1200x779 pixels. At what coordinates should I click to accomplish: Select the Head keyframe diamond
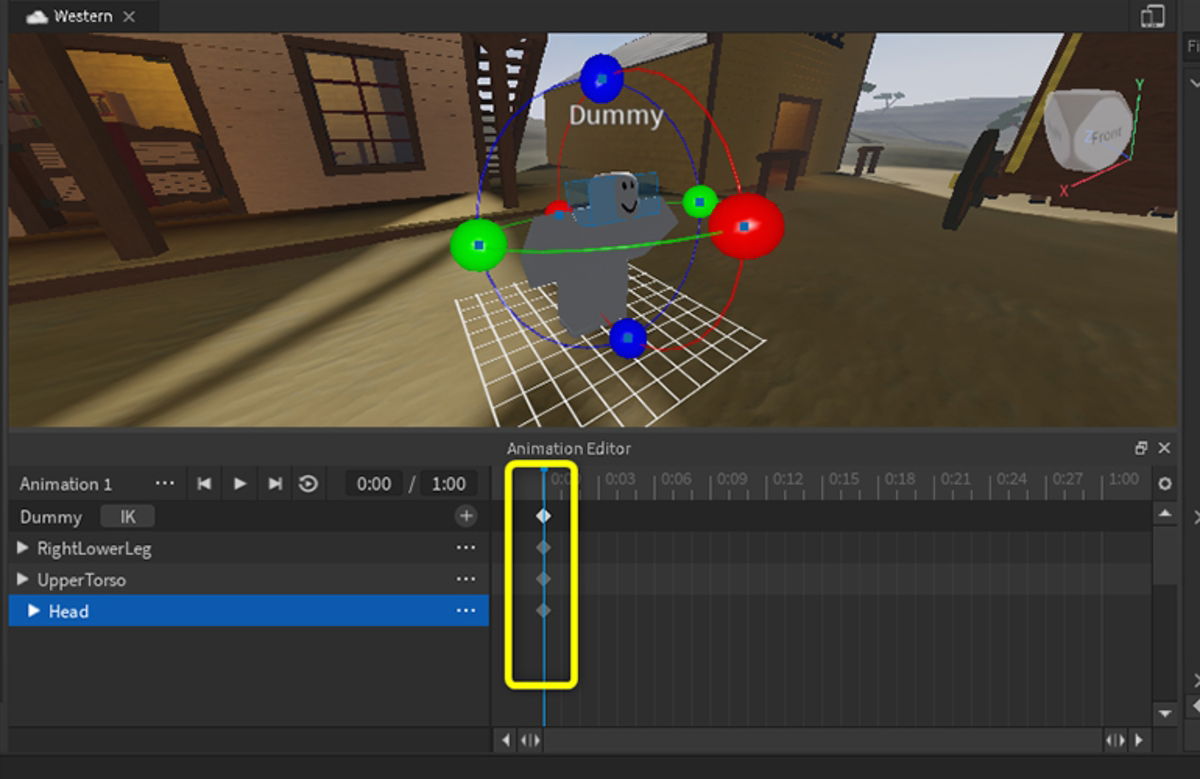[543, 610]
